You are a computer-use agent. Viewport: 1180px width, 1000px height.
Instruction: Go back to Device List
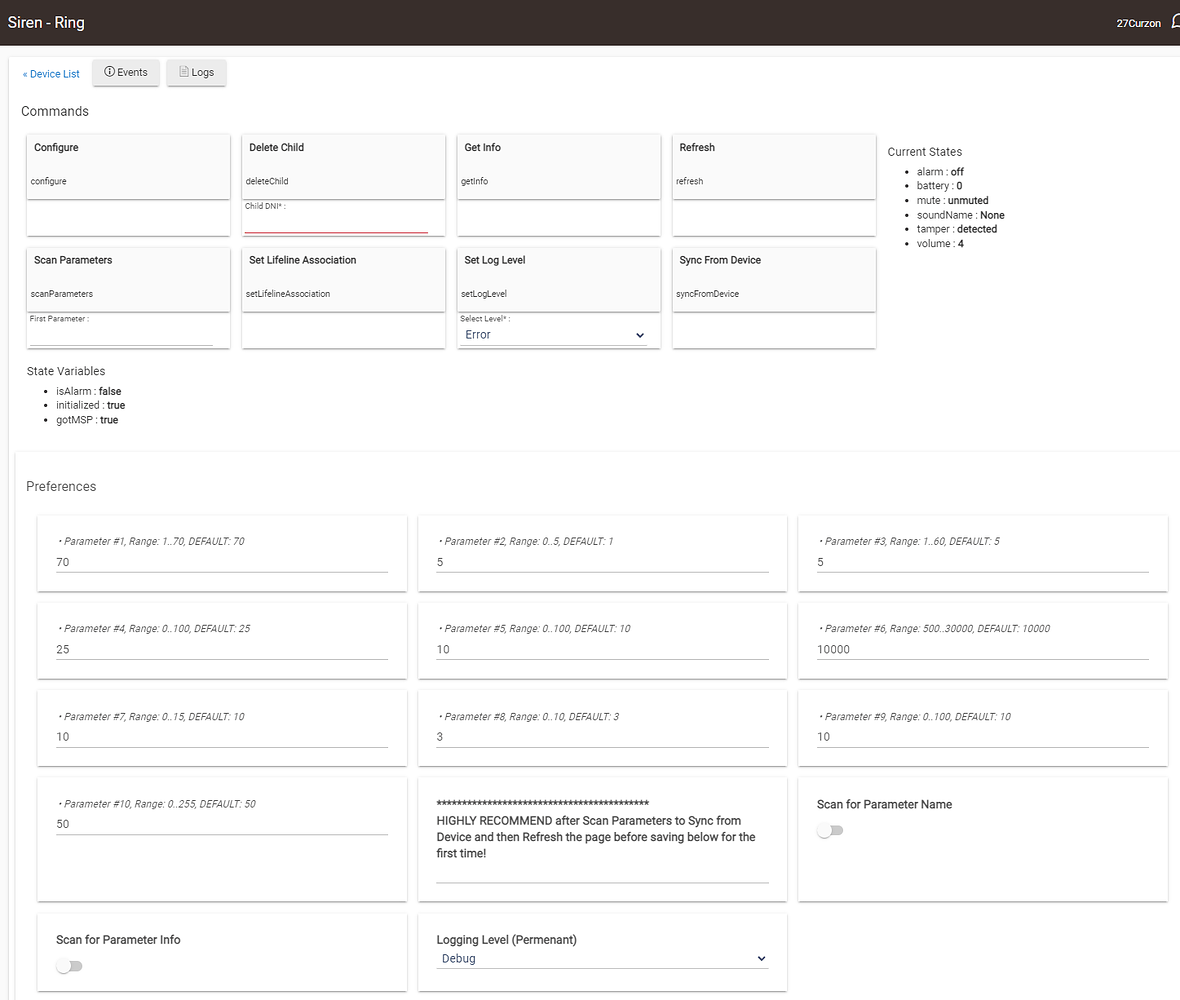coord(51,74)
